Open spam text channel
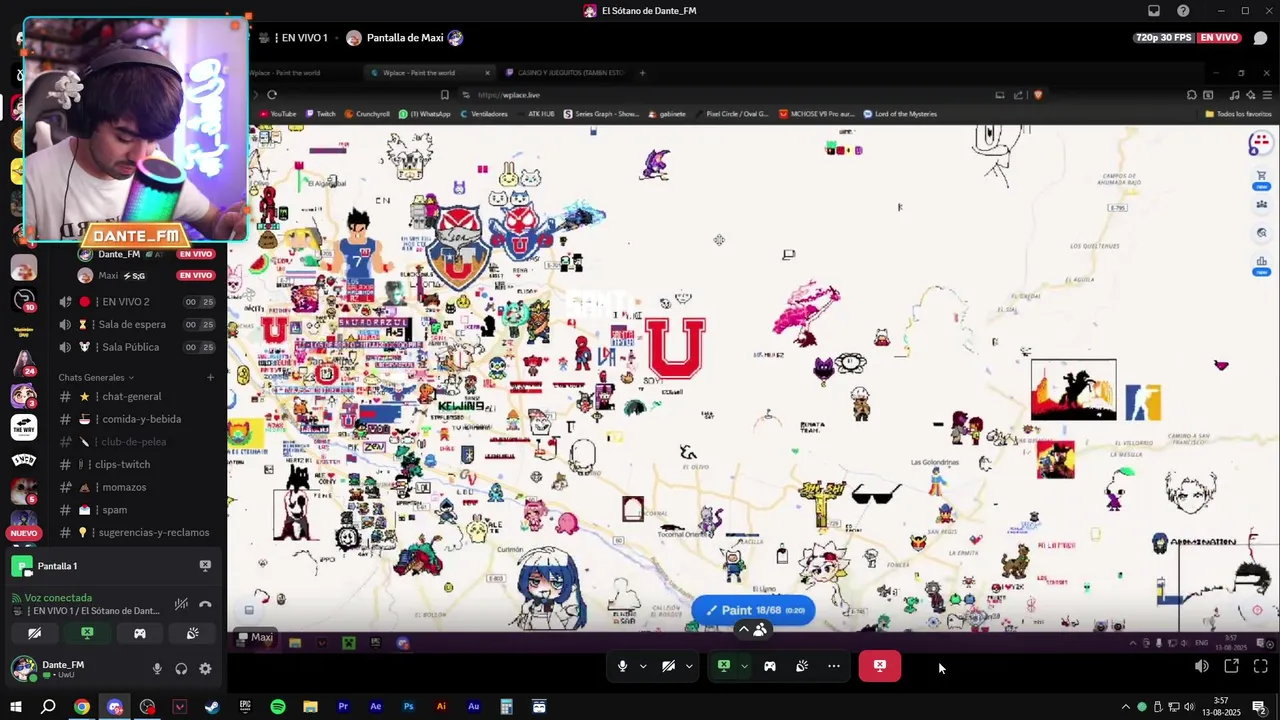1280x720 pixels. (x=115, y=510)
